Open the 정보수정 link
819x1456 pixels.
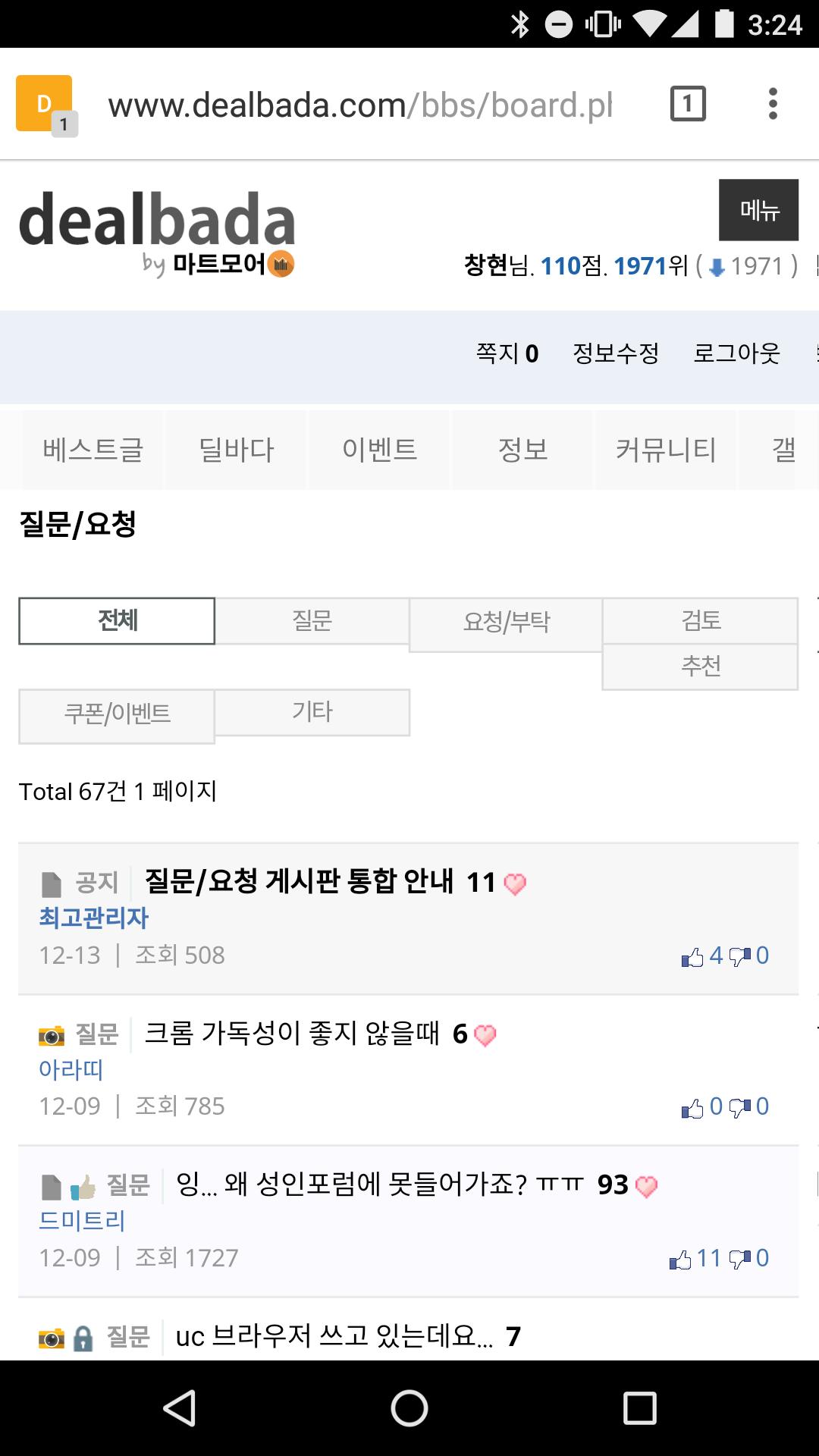click(616, 353)
